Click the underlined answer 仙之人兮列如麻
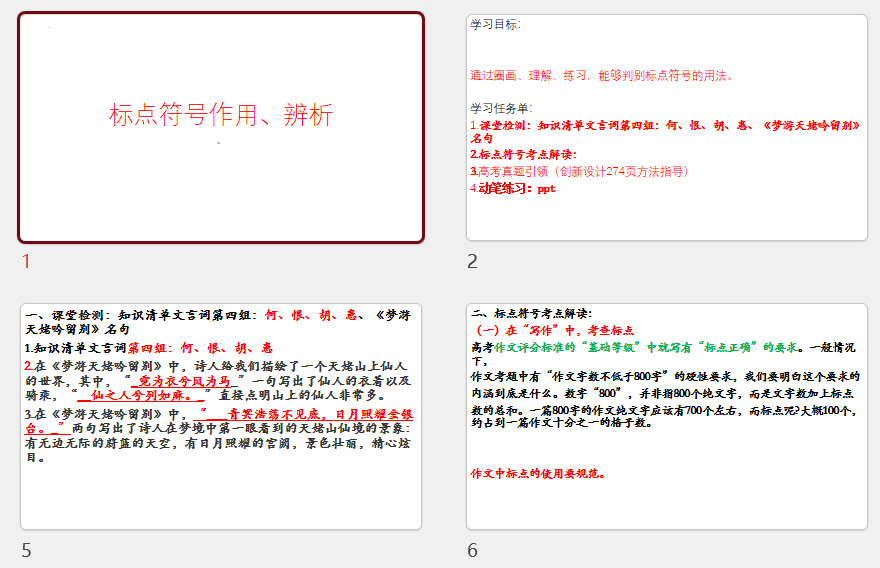Screen dimensions: 880x568 (x=142, y=395)
